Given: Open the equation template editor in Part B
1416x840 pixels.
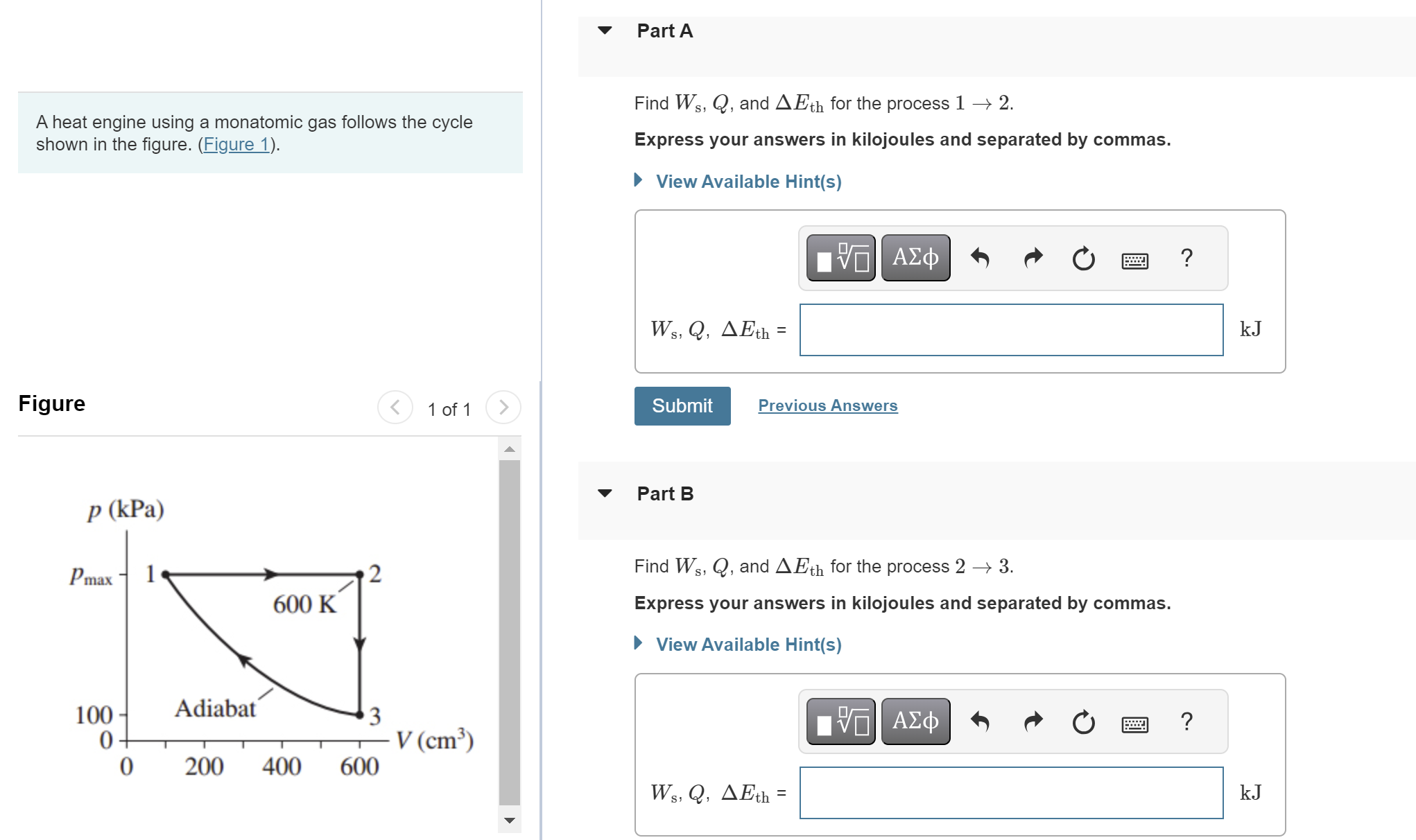Looking at the screenshot, I should (840, 721).
